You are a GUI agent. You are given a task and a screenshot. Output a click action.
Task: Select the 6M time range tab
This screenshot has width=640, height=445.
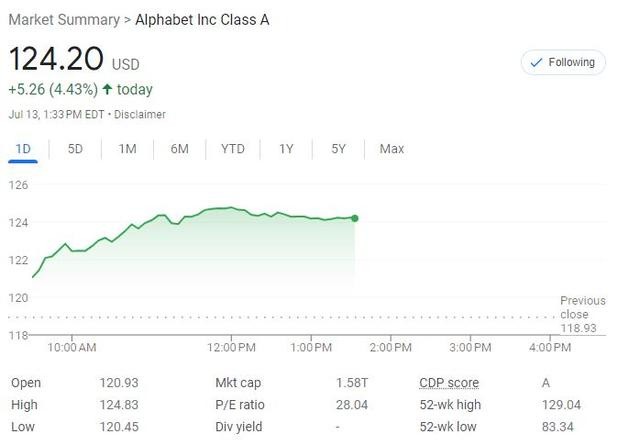point(180,149)
